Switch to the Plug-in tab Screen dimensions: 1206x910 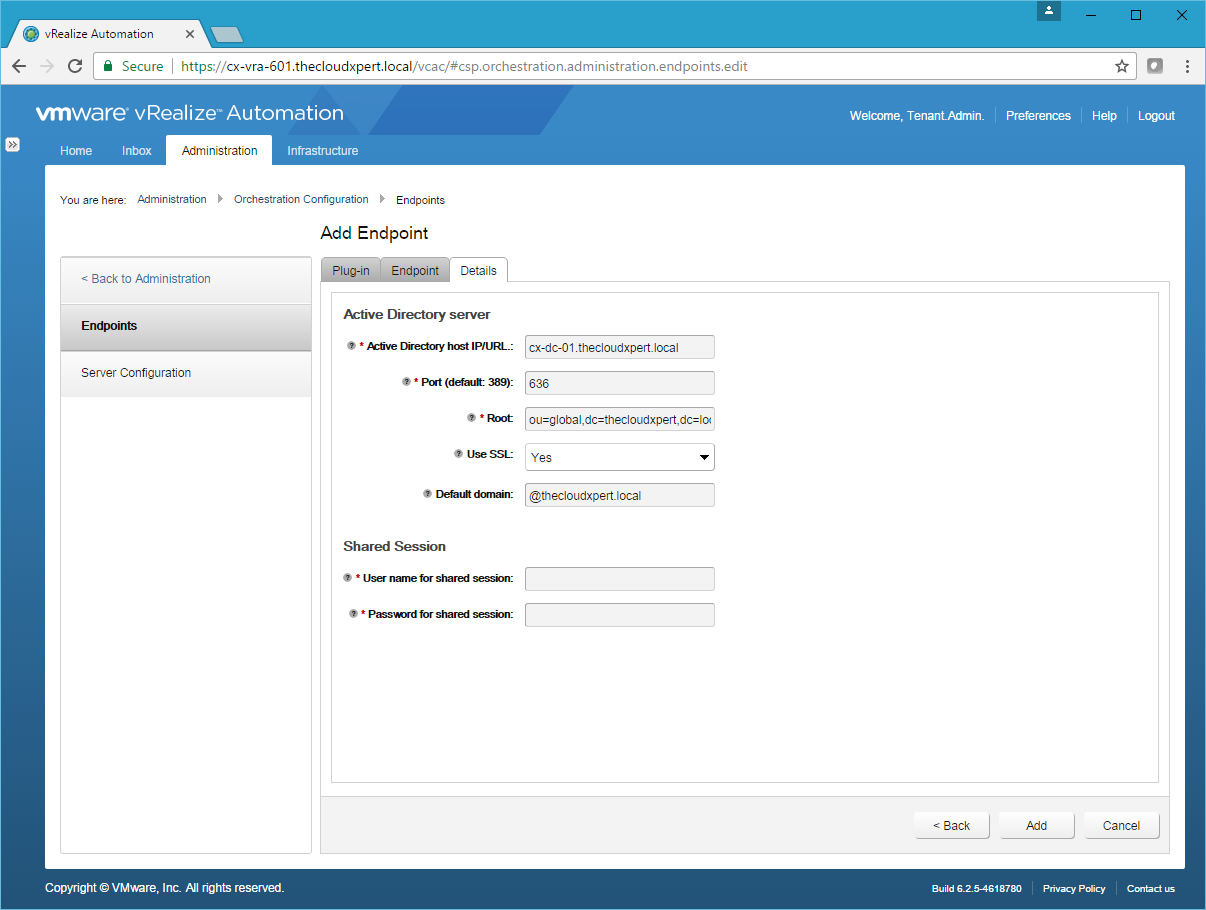(351, 271)
